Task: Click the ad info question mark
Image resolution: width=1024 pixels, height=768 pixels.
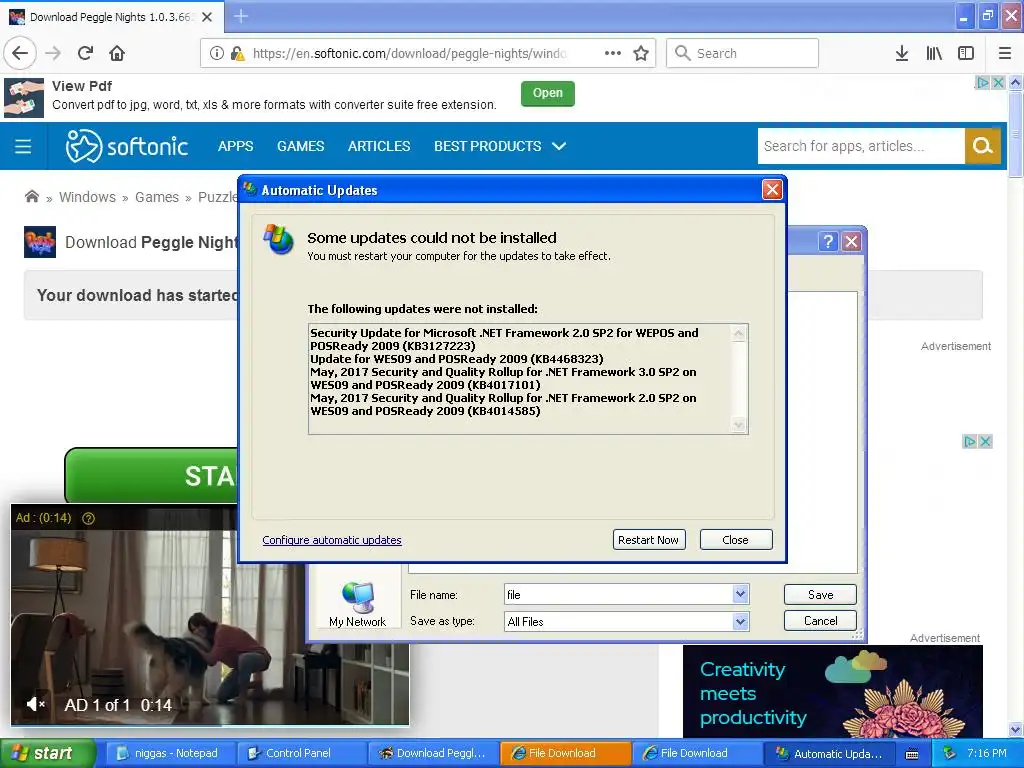Action: click(x=88, y=518)
